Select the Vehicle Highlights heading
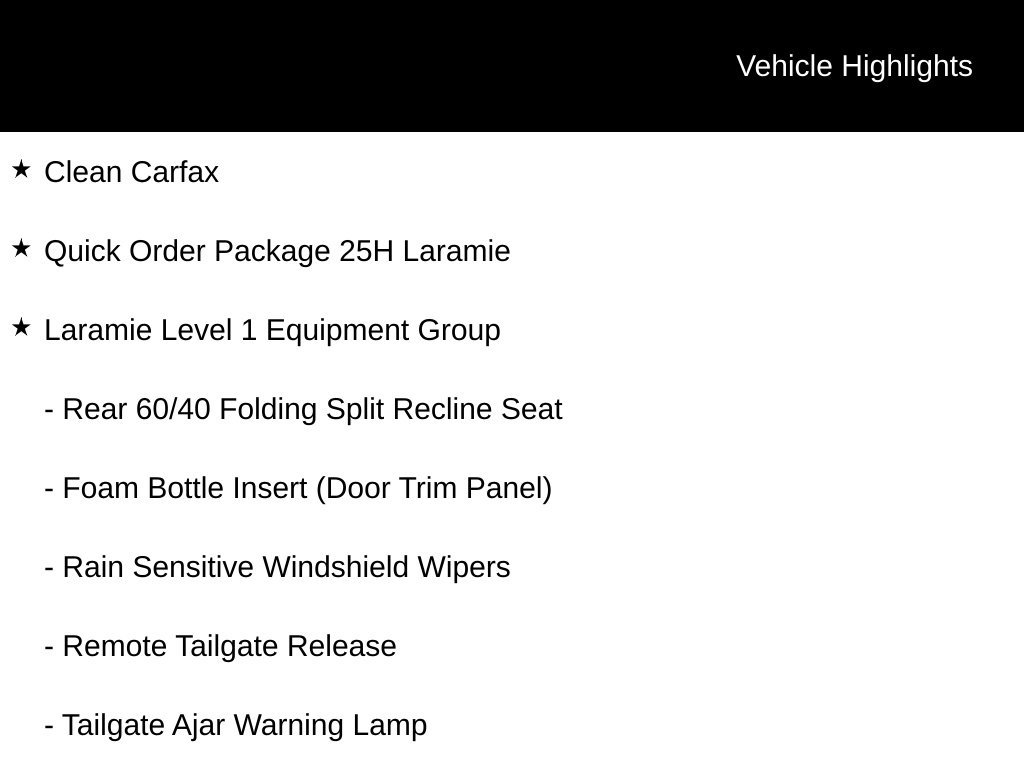This screenshot has width=1024, height=768. (854, 67)
